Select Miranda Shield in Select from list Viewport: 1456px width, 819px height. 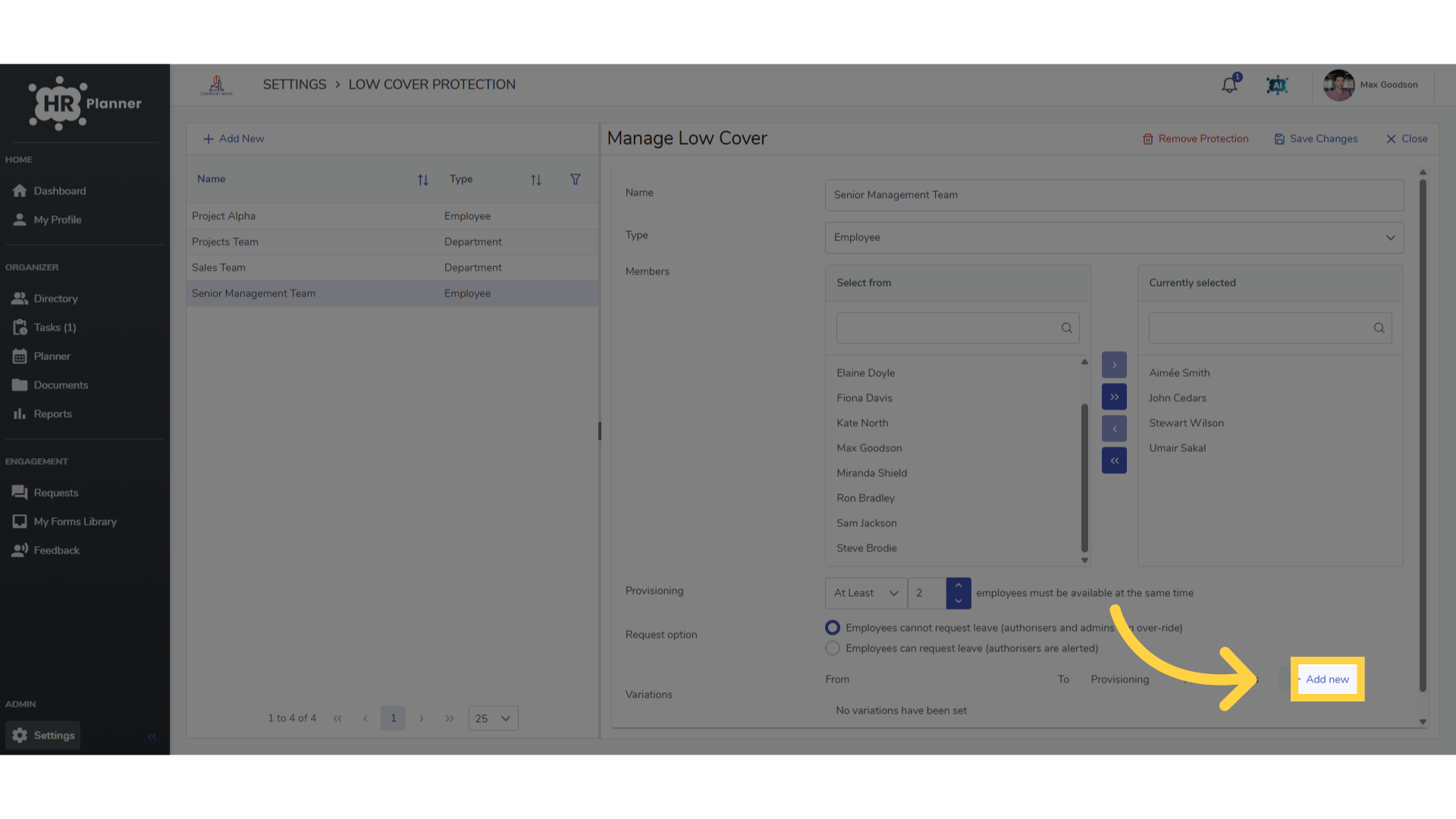871,473
